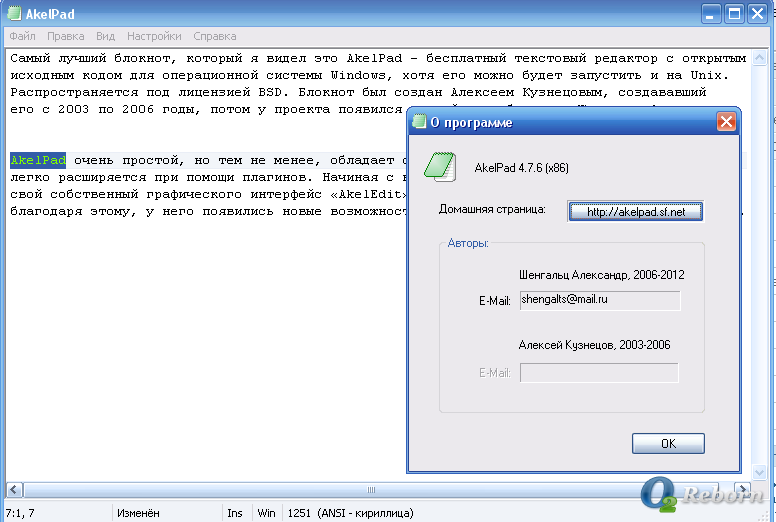The width and height of the screenshot is (776, 522).
Task: Click the О программе title bar icon
Action: coord(419,121)
